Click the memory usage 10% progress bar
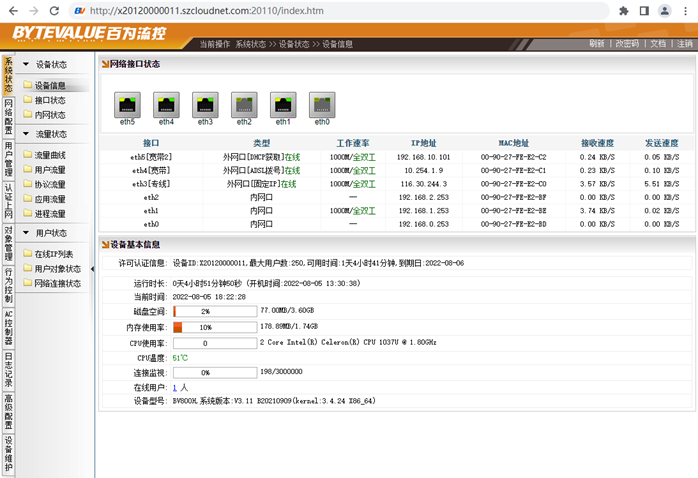 coord(214,327)
